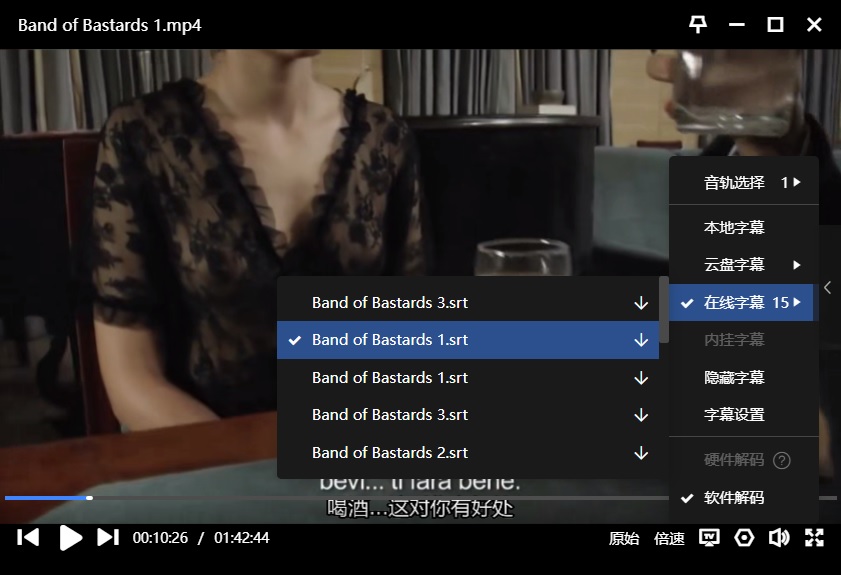Skip to the previous video
Viewport: 841px width, 575px height.
[x=28, y=538]
